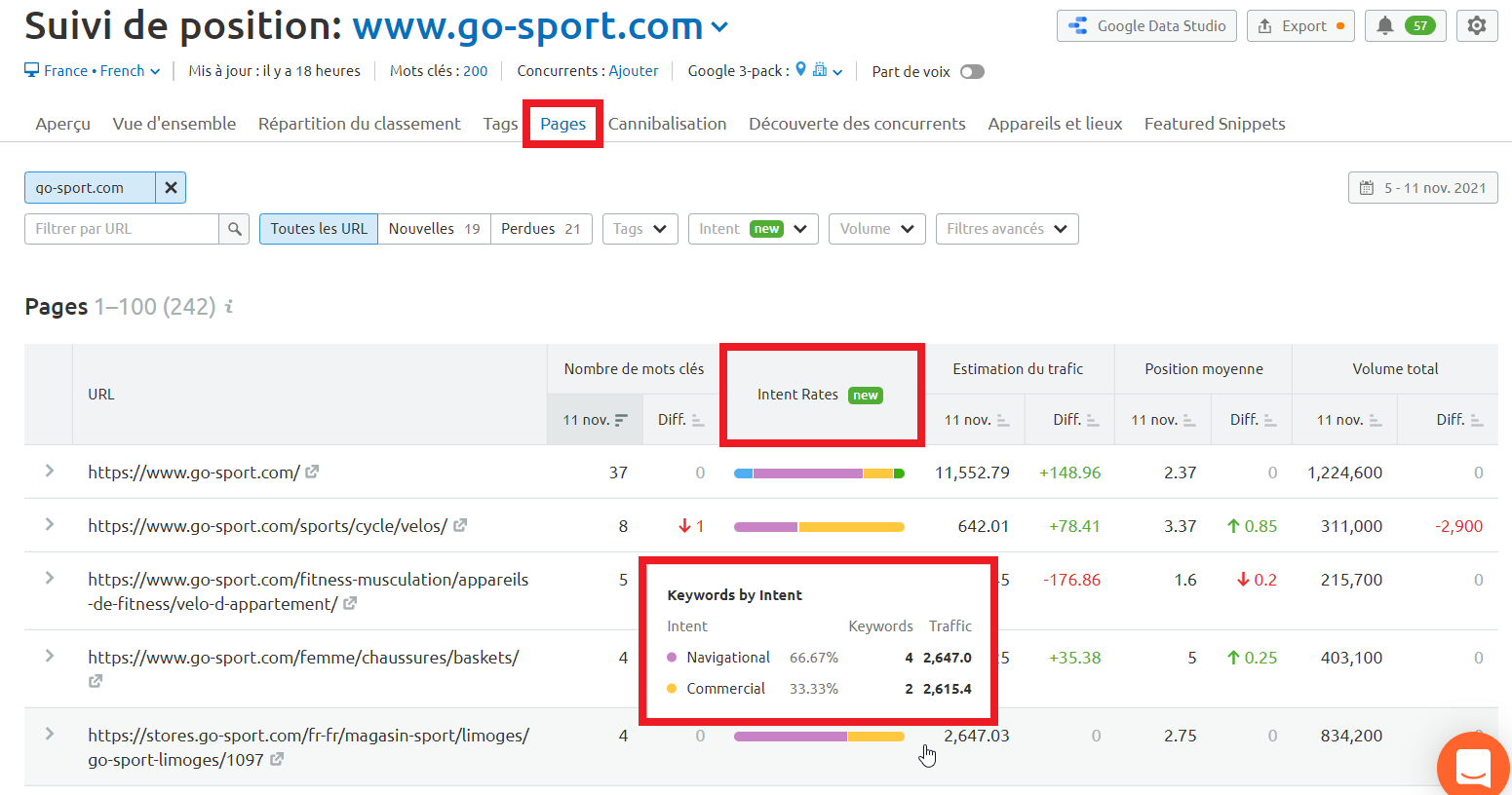
Task: Open the Featured Snippets tab
Action: tap(1215, 124)
